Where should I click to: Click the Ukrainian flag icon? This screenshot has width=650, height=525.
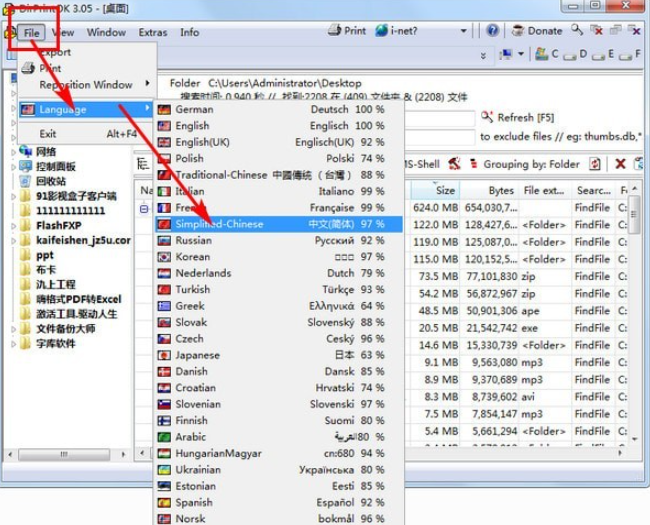(x=164, y=470)
